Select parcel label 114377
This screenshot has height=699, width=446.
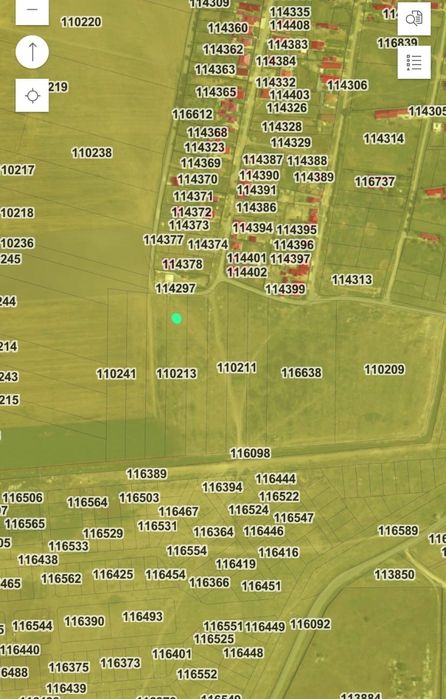coord(163,240)
